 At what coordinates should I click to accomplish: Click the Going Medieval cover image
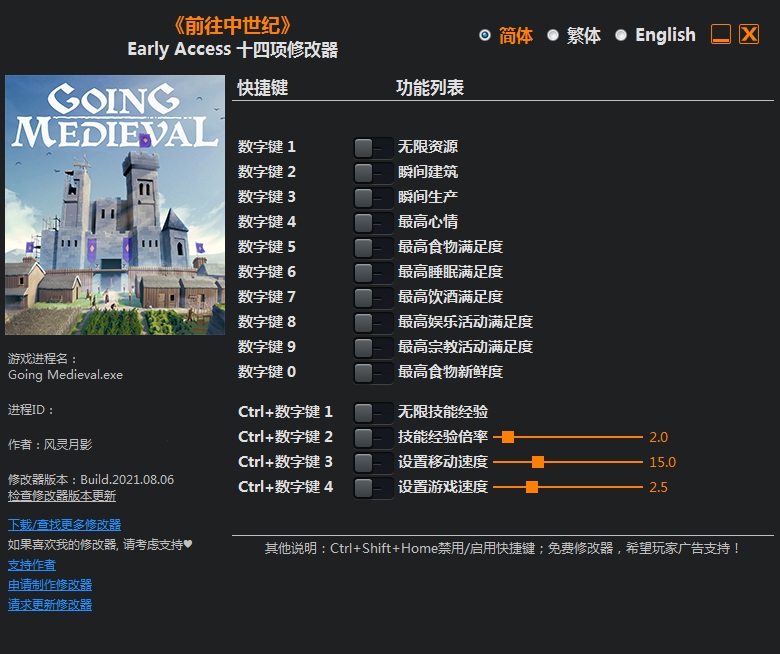tap(115, 205)
